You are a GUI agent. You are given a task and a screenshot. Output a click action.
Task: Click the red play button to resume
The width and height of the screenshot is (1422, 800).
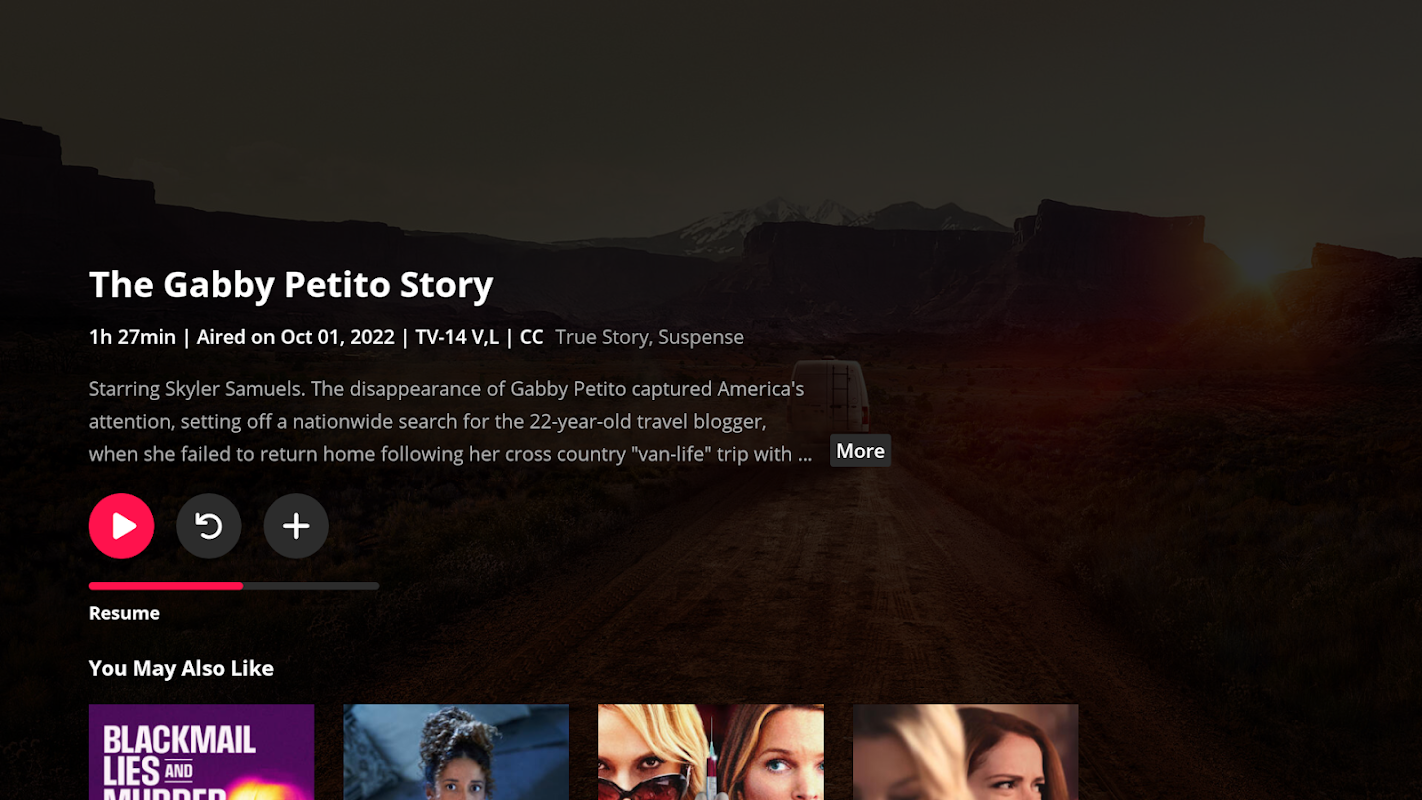click(121, 526)
